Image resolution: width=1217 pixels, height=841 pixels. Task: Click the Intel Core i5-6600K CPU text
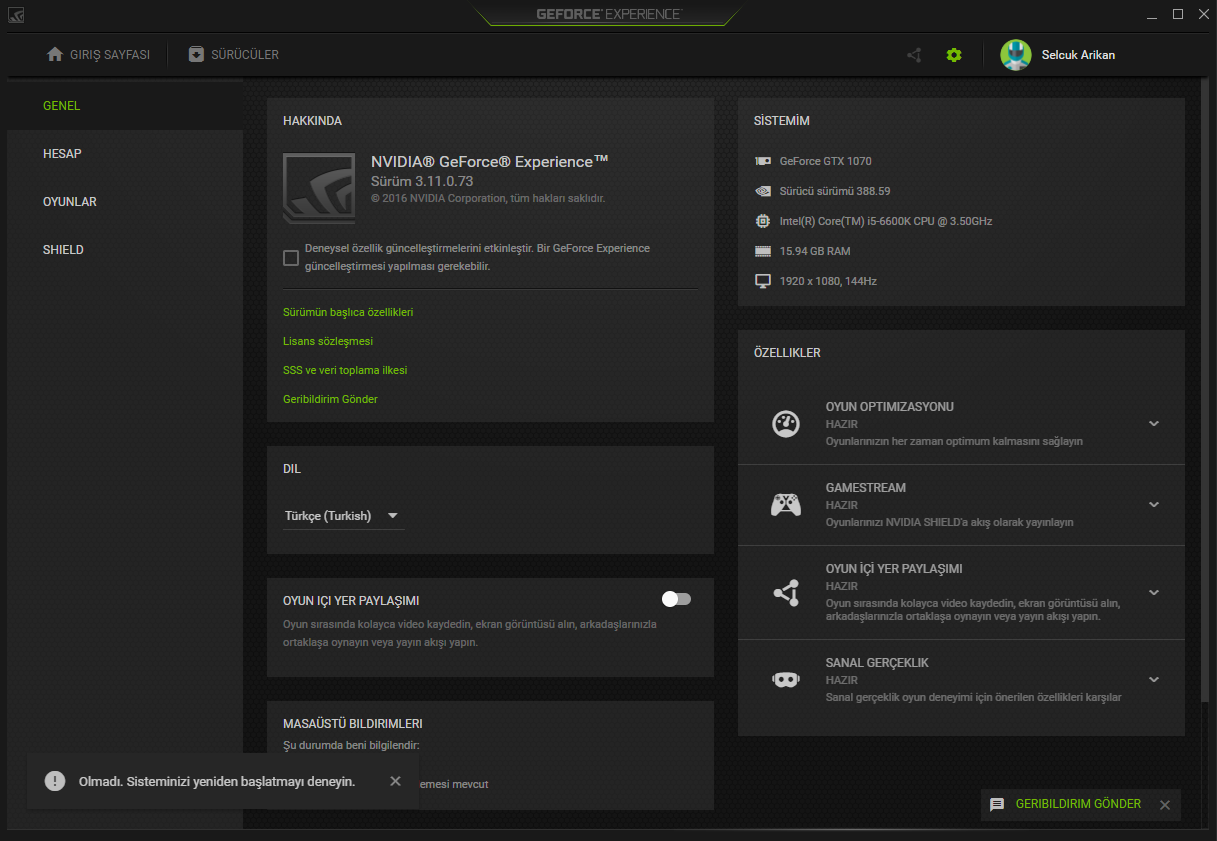click(x=886, y=221)
